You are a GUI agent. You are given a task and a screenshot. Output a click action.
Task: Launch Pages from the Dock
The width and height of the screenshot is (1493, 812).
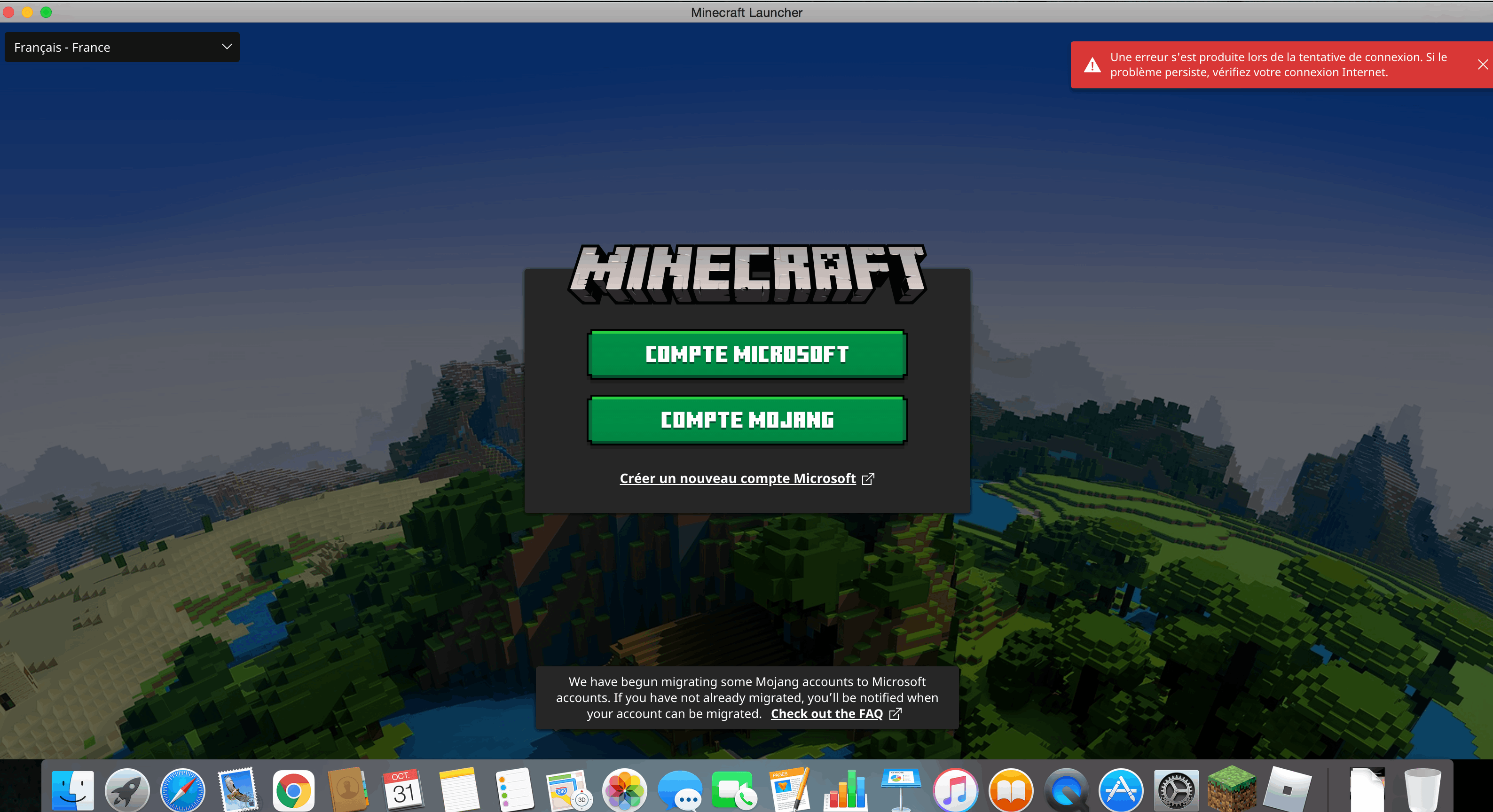[789, 789]
